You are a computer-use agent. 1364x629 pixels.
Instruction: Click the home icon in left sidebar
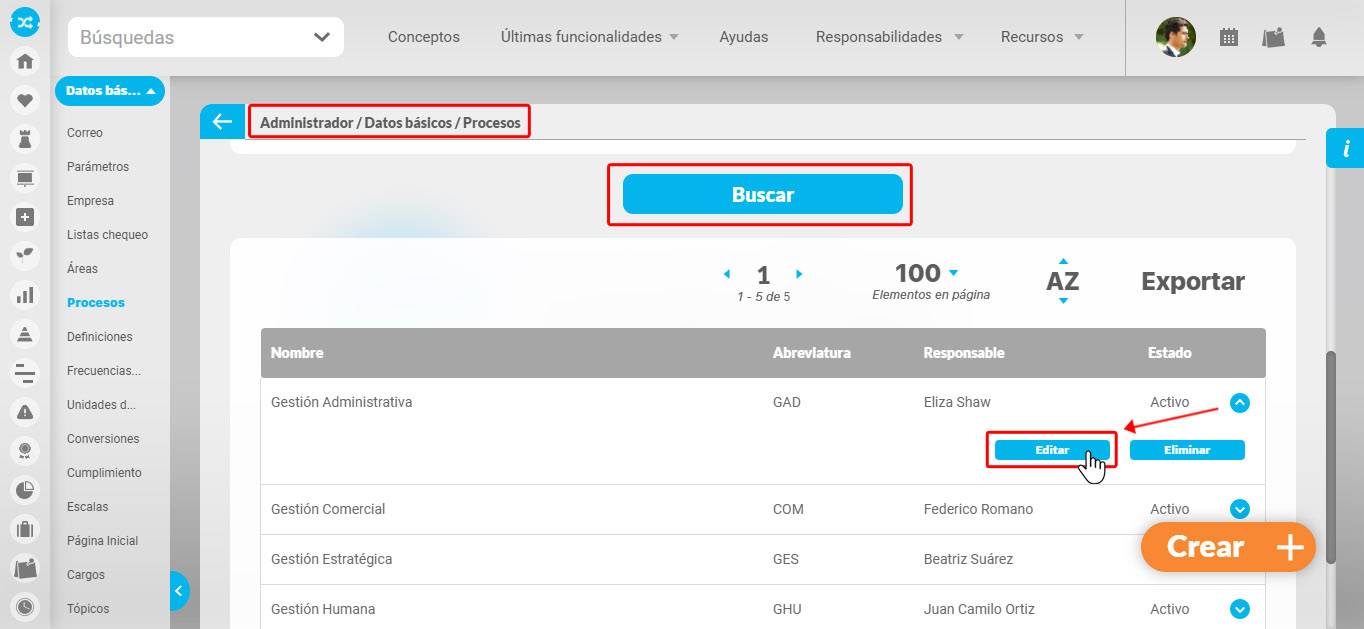(x=25, y=61)
